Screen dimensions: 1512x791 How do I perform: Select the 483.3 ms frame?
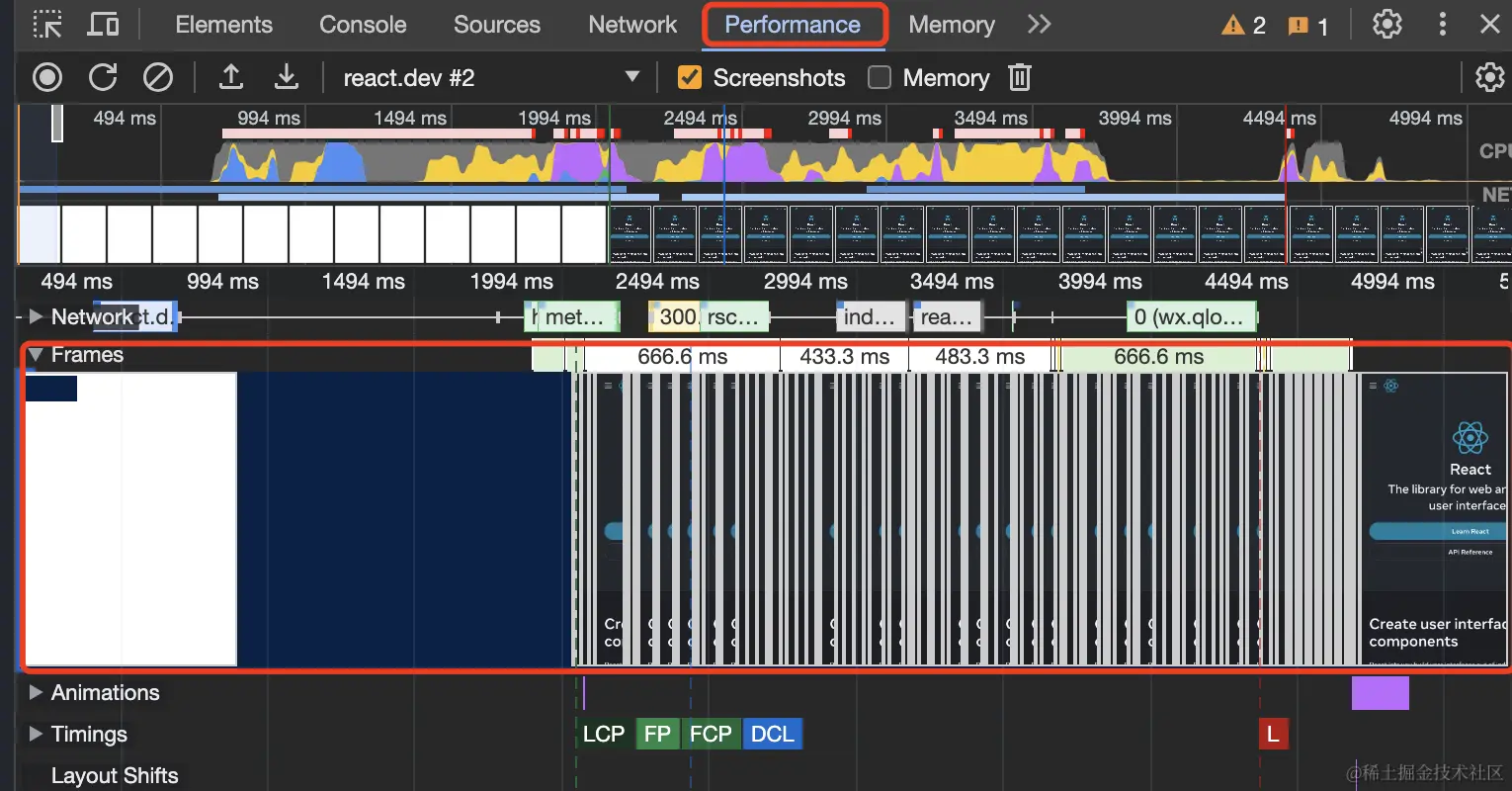(x=979, y=357)
